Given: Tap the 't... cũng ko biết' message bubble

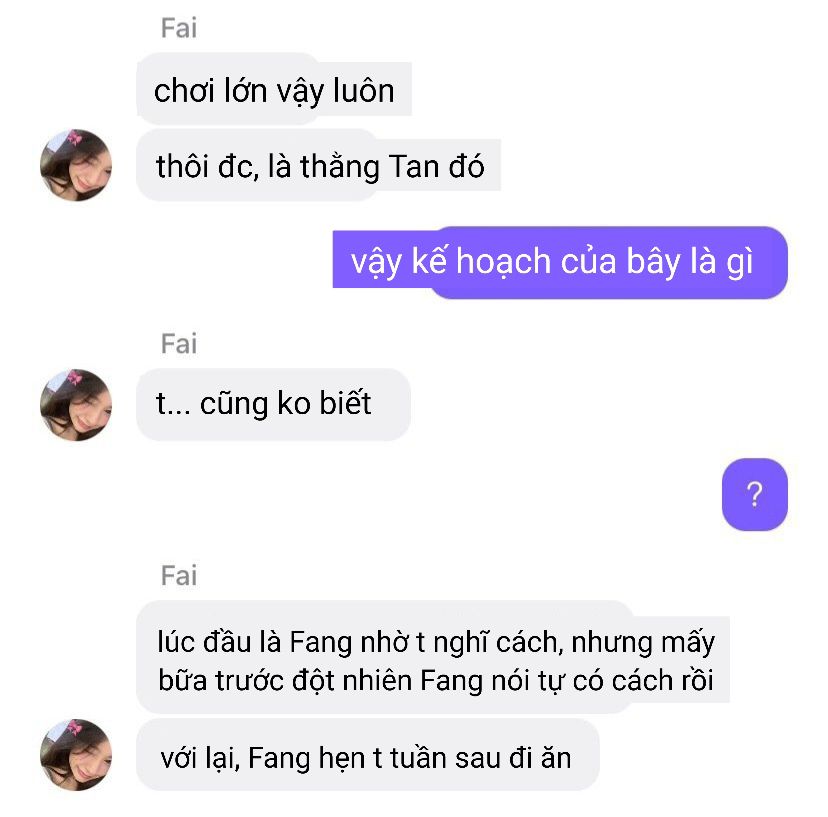Looking at the screenshot, I should (x=274, y=405).
